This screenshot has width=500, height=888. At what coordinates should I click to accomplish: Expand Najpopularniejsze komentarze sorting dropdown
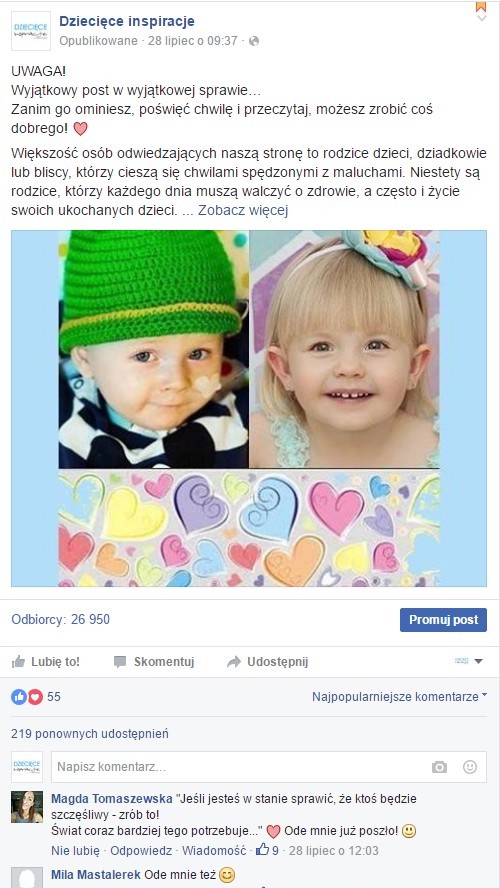[x=399, y=697]
